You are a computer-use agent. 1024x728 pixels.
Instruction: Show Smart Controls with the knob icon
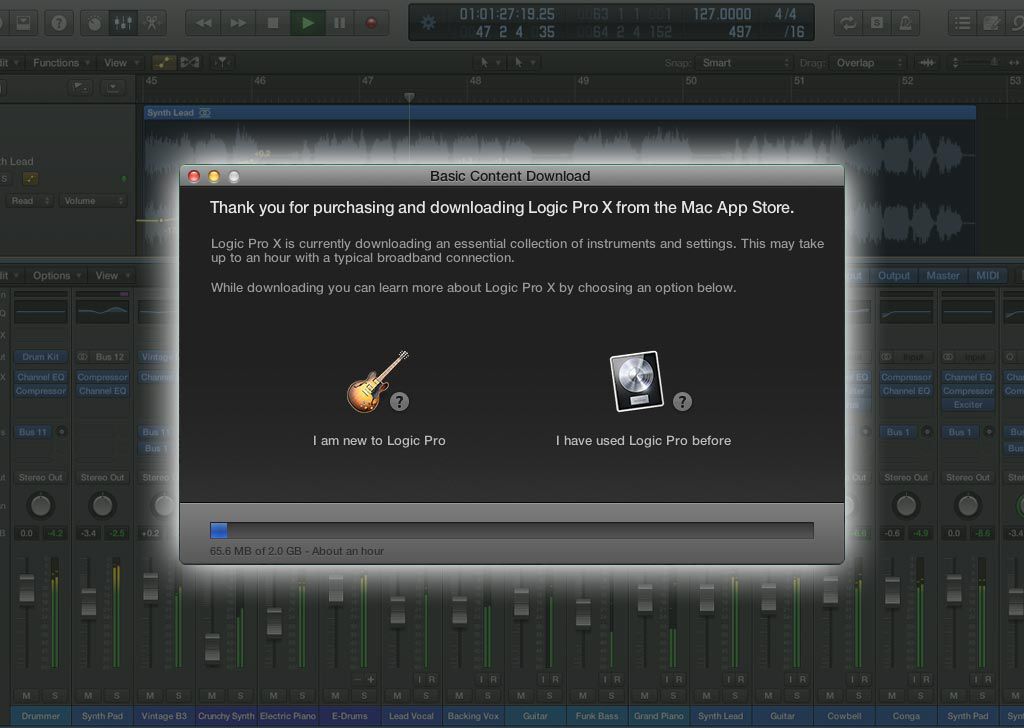[x=95, y=24]
